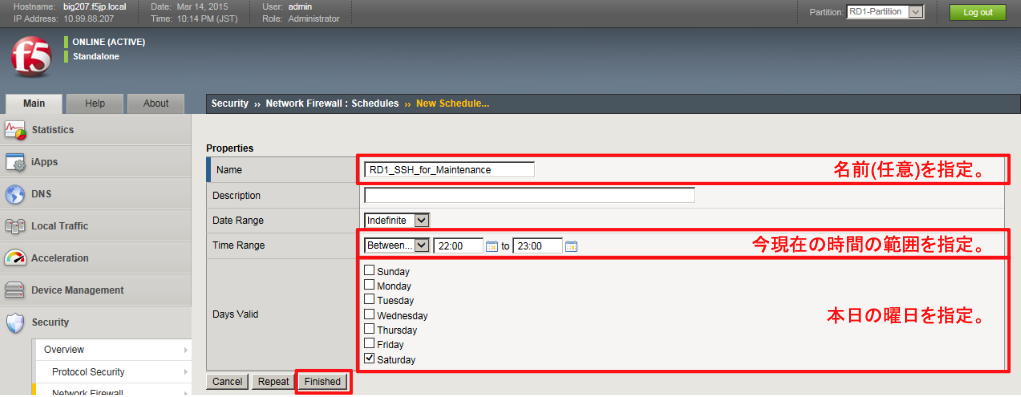Switch to the Main tab
1021x397 pixels.
click(x=34, y=103)
